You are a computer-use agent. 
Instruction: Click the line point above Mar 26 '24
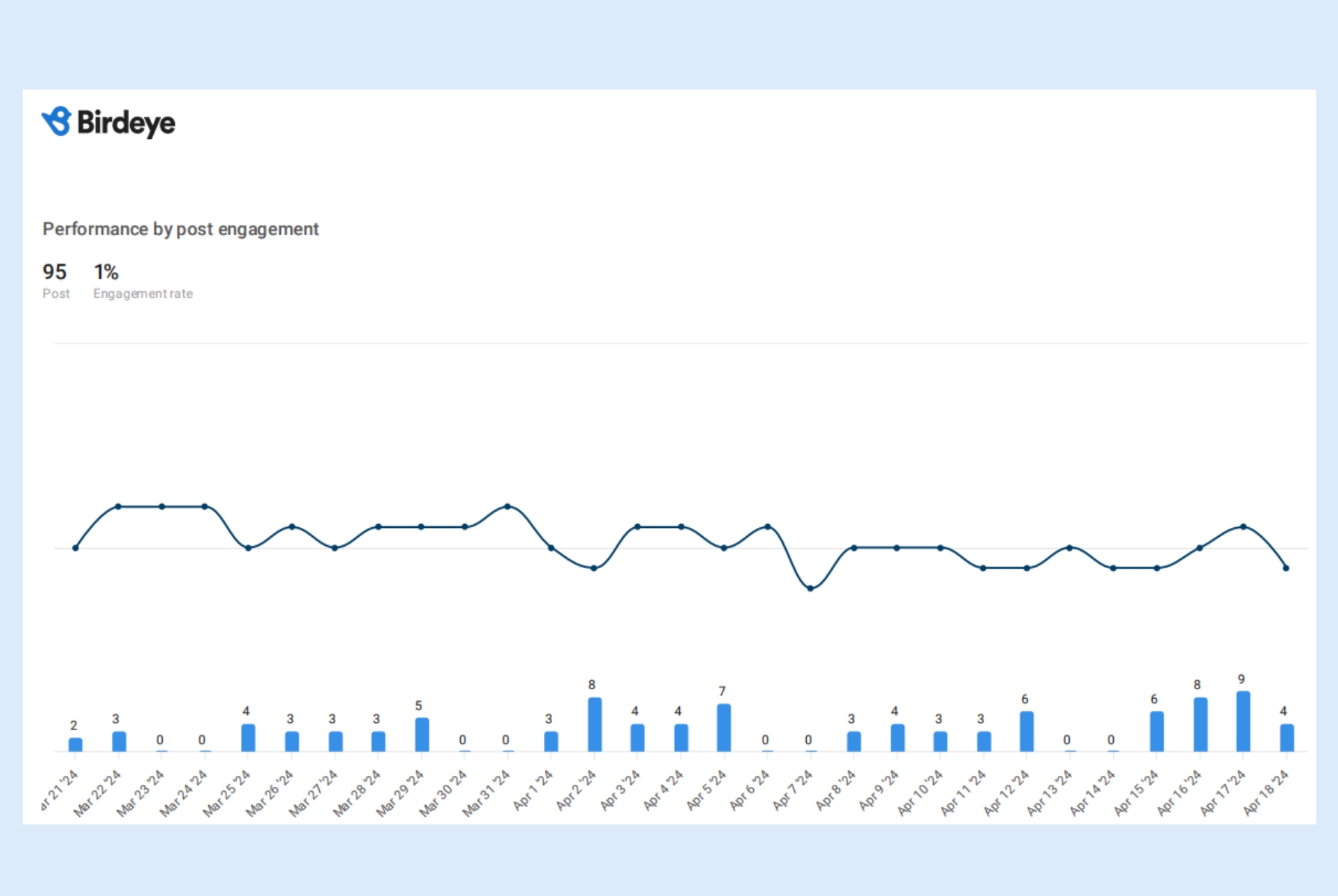click(292, 527)
